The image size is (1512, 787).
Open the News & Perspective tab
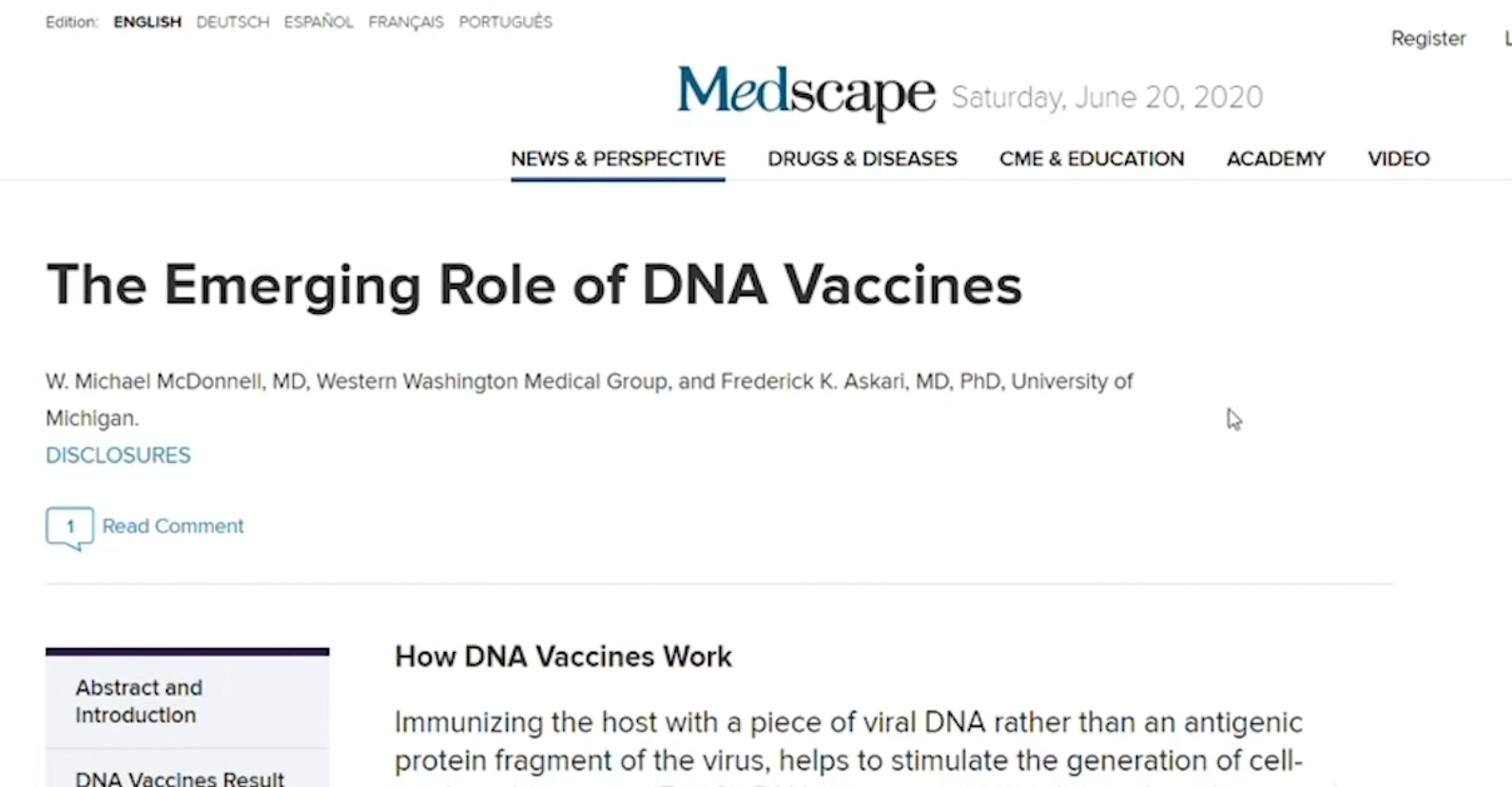click(618, 159)
